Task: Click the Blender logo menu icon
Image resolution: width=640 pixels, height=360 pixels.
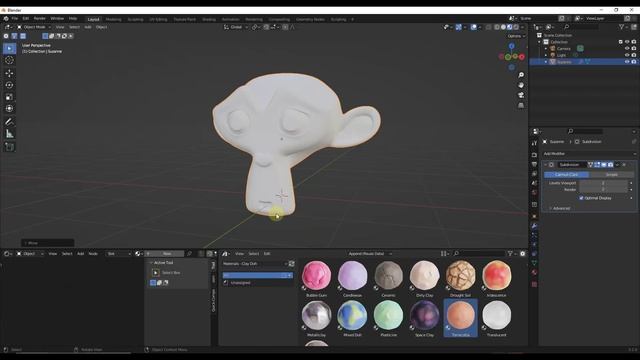Action: point(6,19)
